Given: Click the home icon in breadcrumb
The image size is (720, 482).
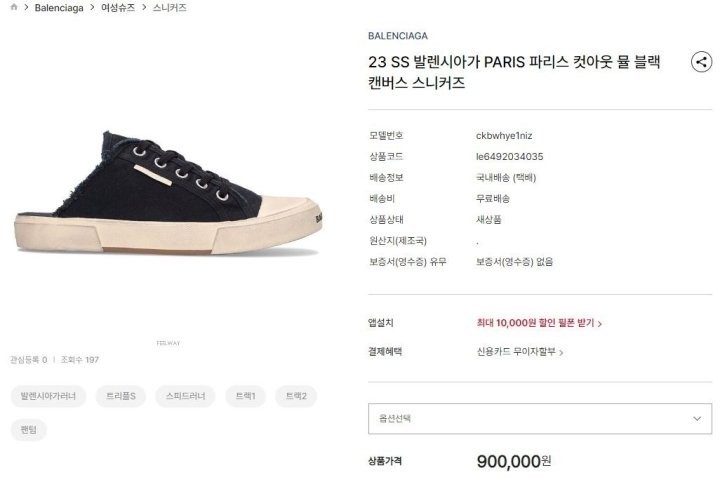Looking at the screenshot, I should click(x=14, y=7).
